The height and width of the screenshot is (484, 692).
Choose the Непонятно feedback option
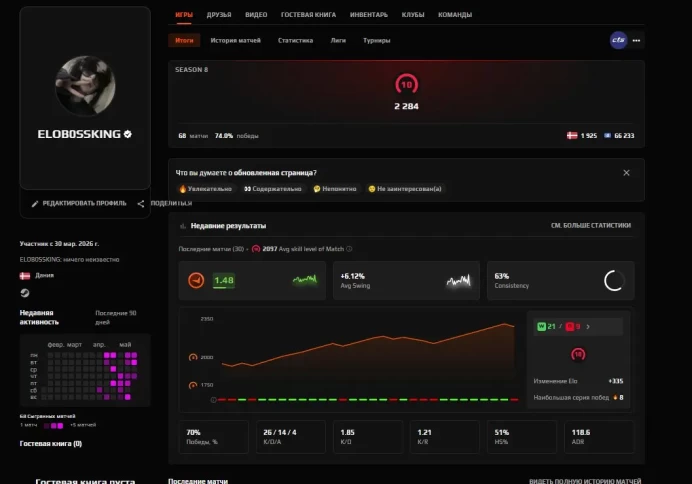point(335,189)
